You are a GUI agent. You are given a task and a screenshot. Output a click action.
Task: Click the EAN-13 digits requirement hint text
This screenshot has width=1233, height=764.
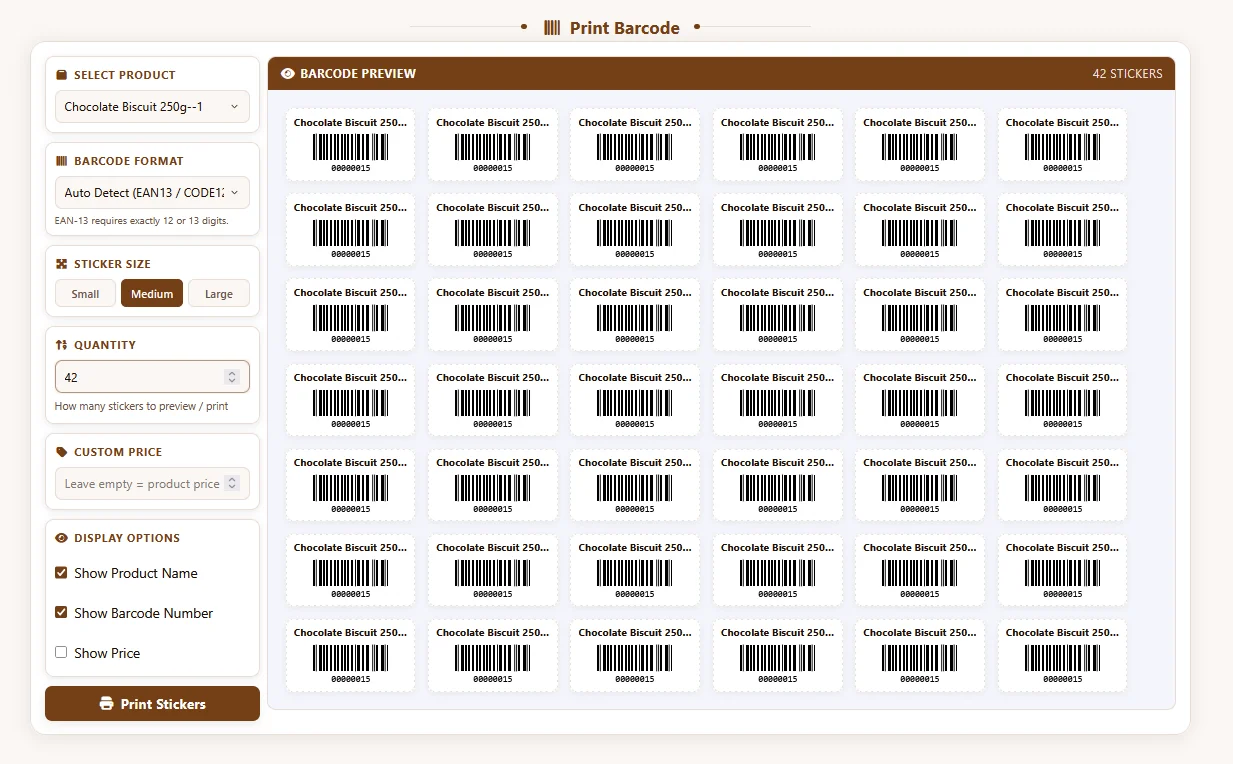coord(141,220)
